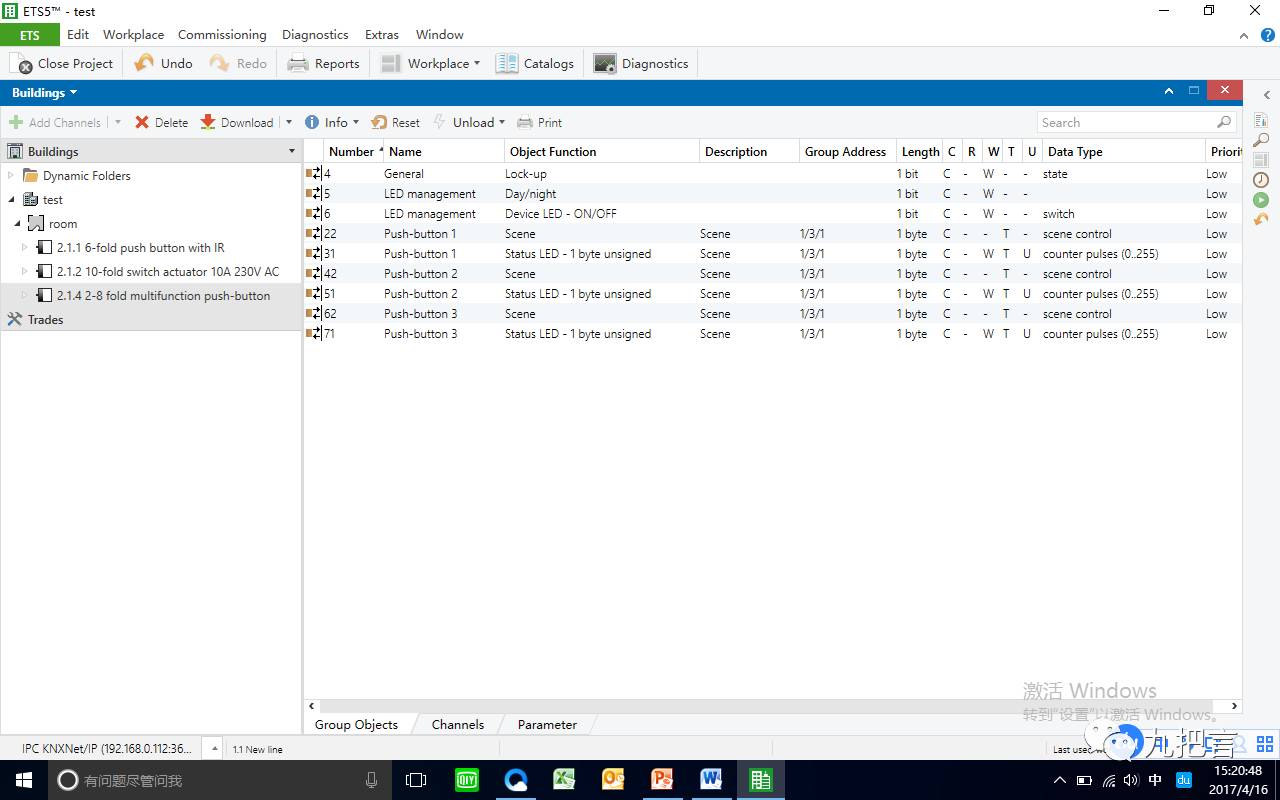Screen dimensions: 1280x800
Task: Expand the Dynamic Folders tree node
Action: (11, 176)
